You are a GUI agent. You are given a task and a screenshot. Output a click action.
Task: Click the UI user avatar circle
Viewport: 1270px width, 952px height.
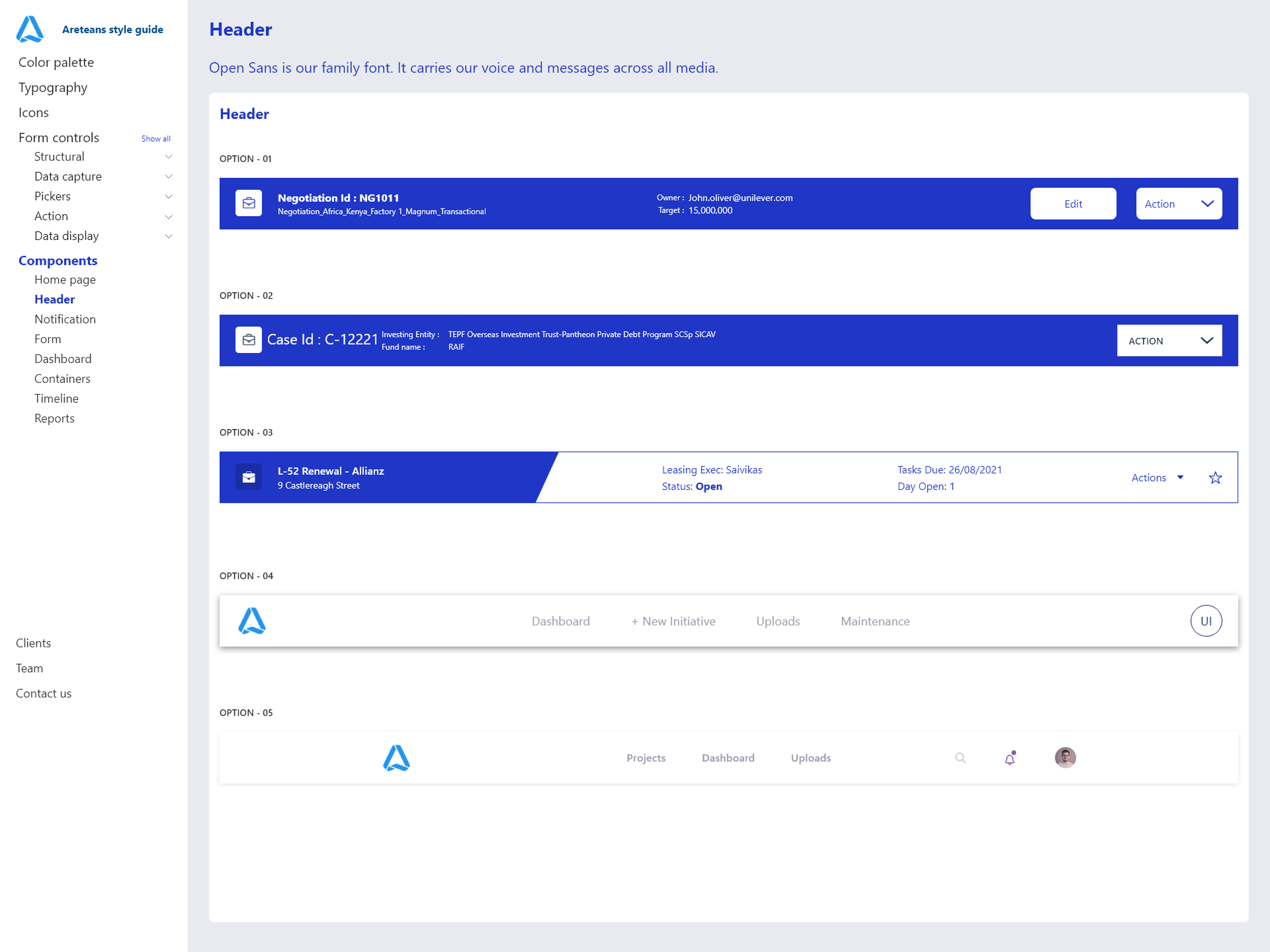click(1206, 621)
